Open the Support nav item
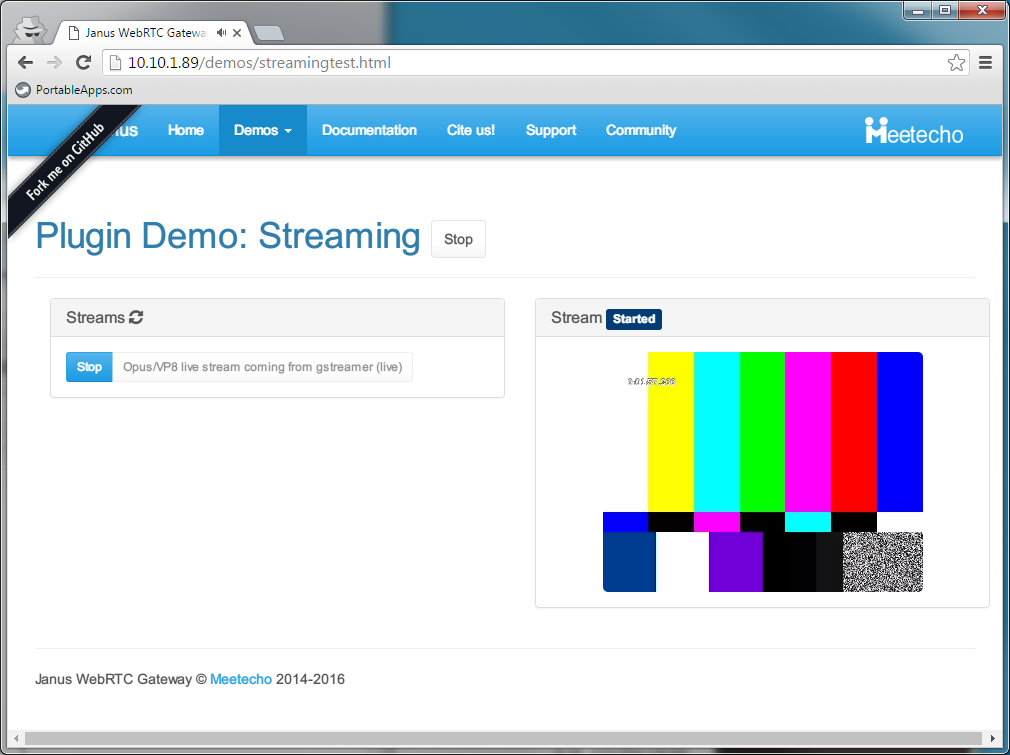Viewport: 1010px width, 755px height. [551, 130]
